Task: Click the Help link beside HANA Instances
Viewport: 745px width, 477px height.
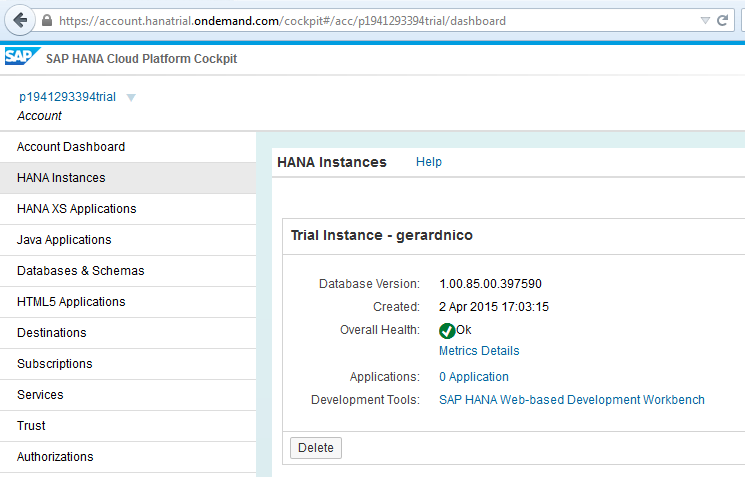Action: coord(429,162)
